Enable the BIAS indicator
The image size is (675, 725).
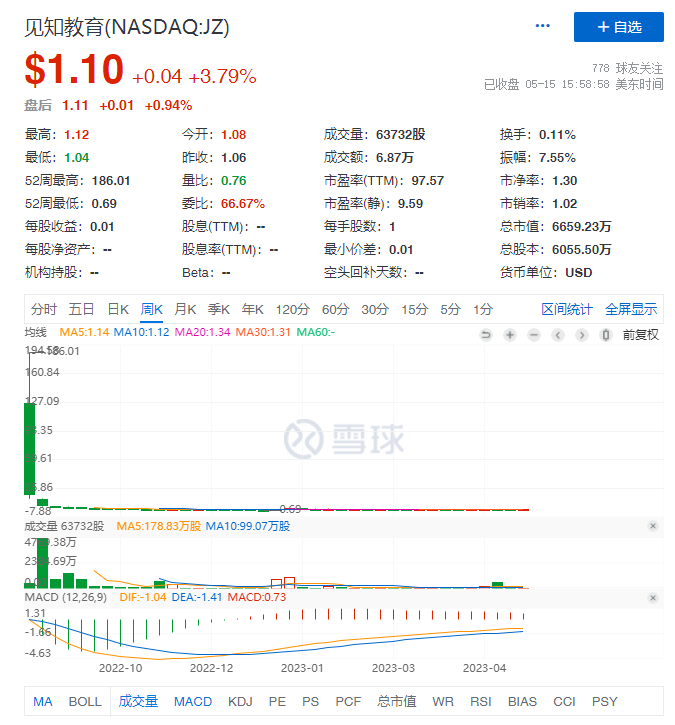coord(522,701)
